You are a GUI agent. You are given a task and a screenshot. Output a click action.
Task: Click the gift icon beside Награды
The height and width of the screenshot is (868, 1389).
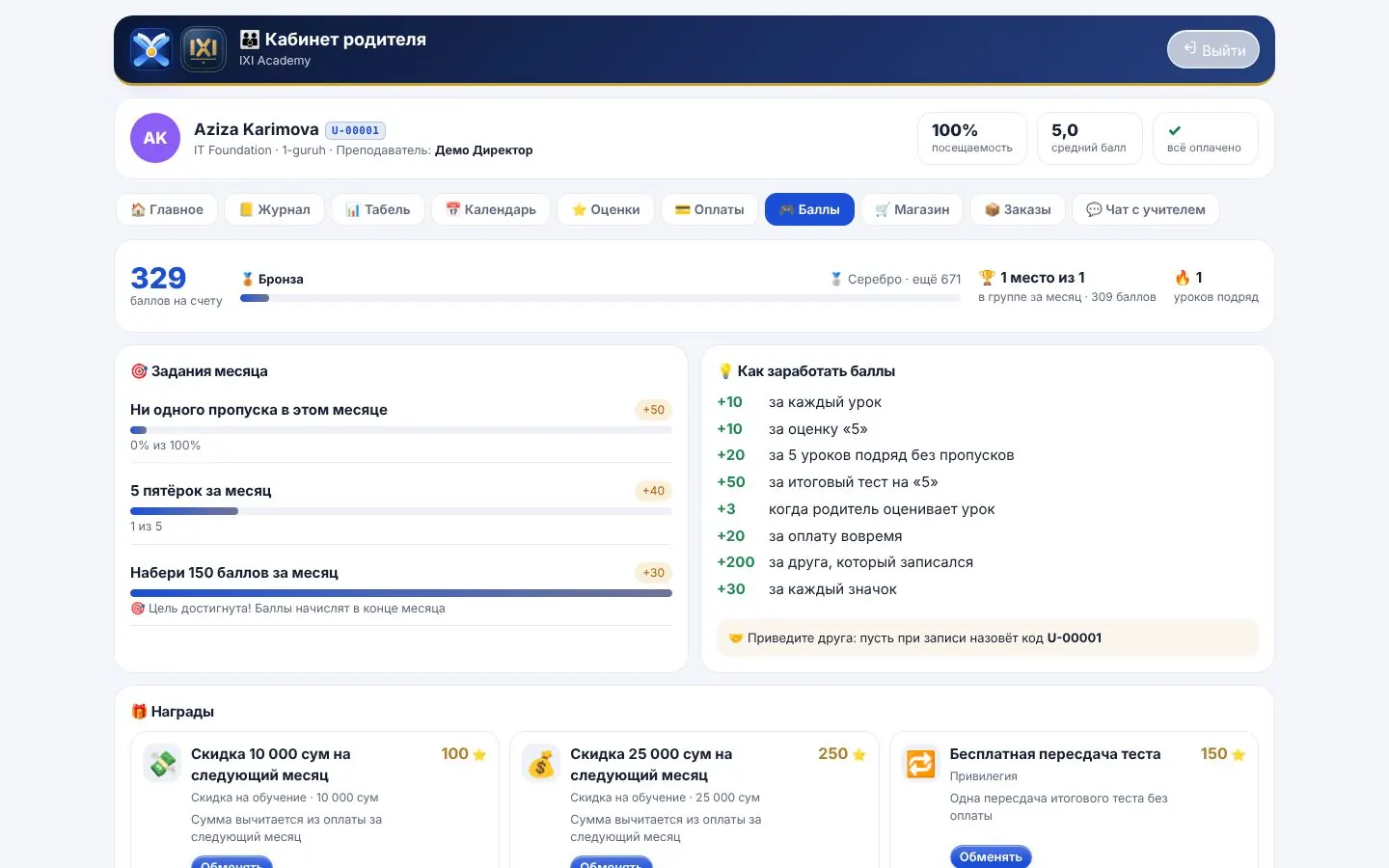tap(139, 712)
